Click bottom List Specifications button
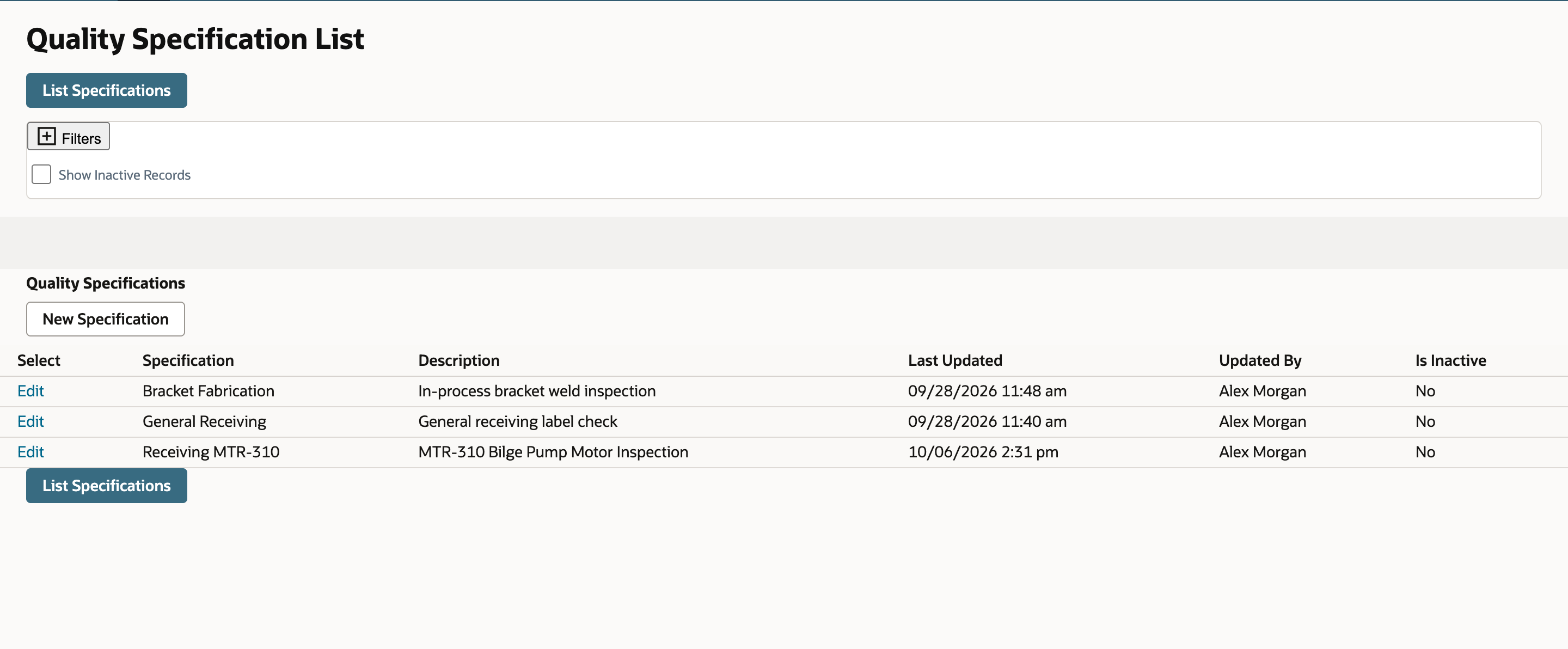Image resolution: width=1568 pixels, height=649 pixels. [107, 486]
